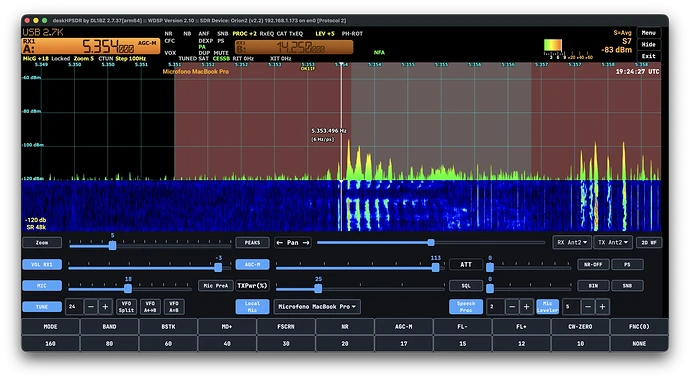Image resolution: width=690 pixels, height=379 pixels.
Task: Toggle the blue MIC button
Action: point(42,286)
